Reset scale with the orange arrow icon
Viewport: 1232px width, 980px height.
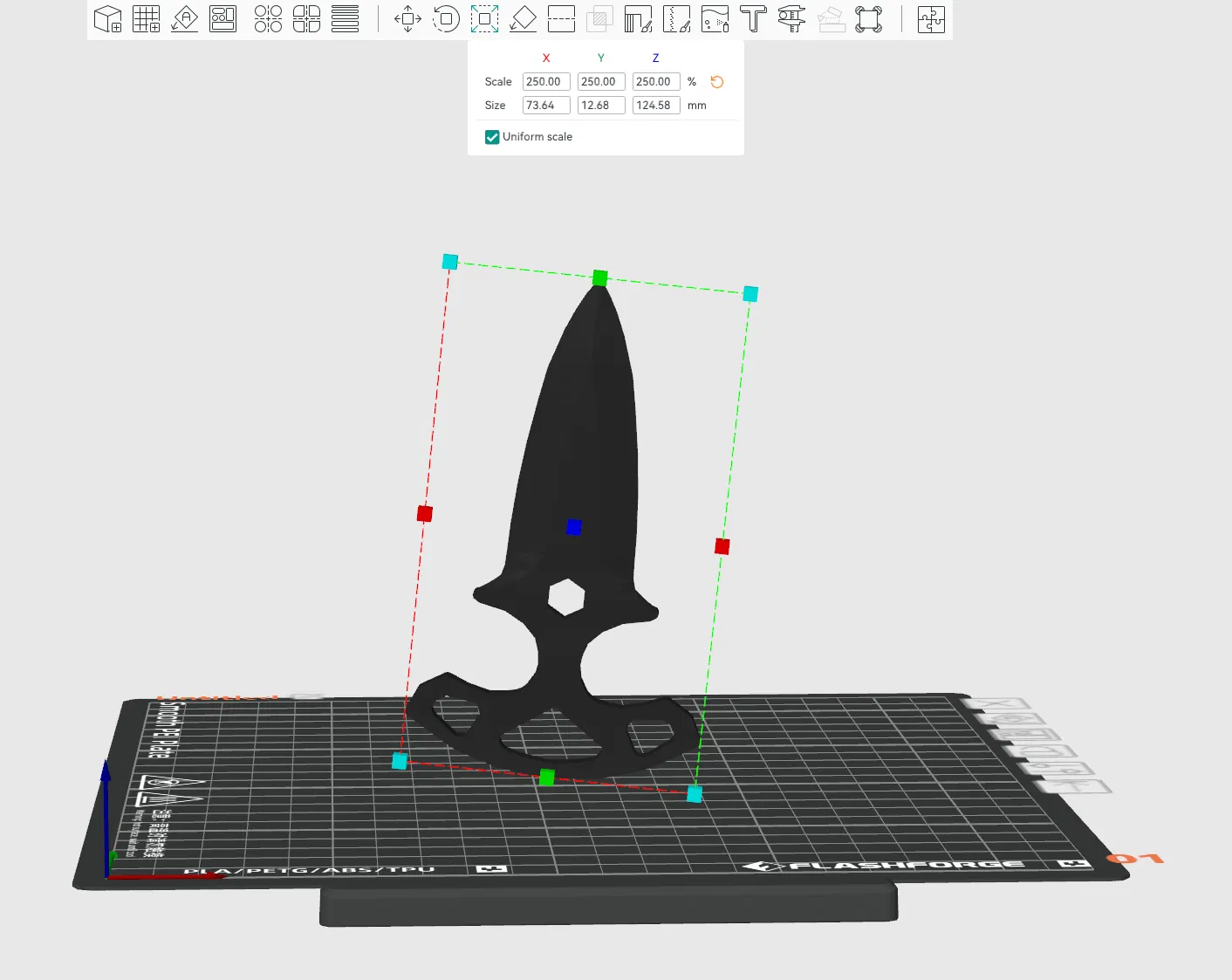[717, 82]
